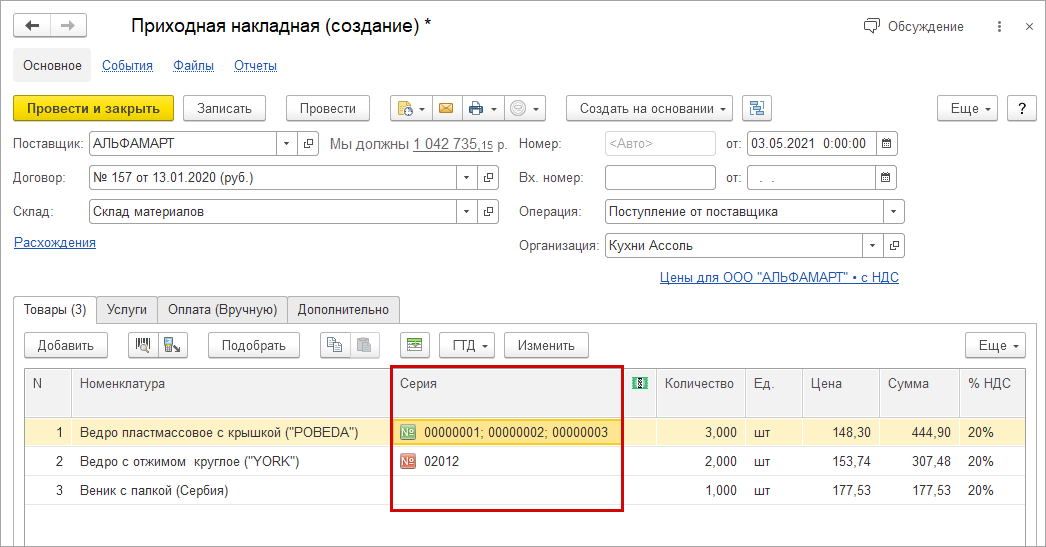Expand the Операция dropdown
The image size is (1046, 547).
[893, 211]
